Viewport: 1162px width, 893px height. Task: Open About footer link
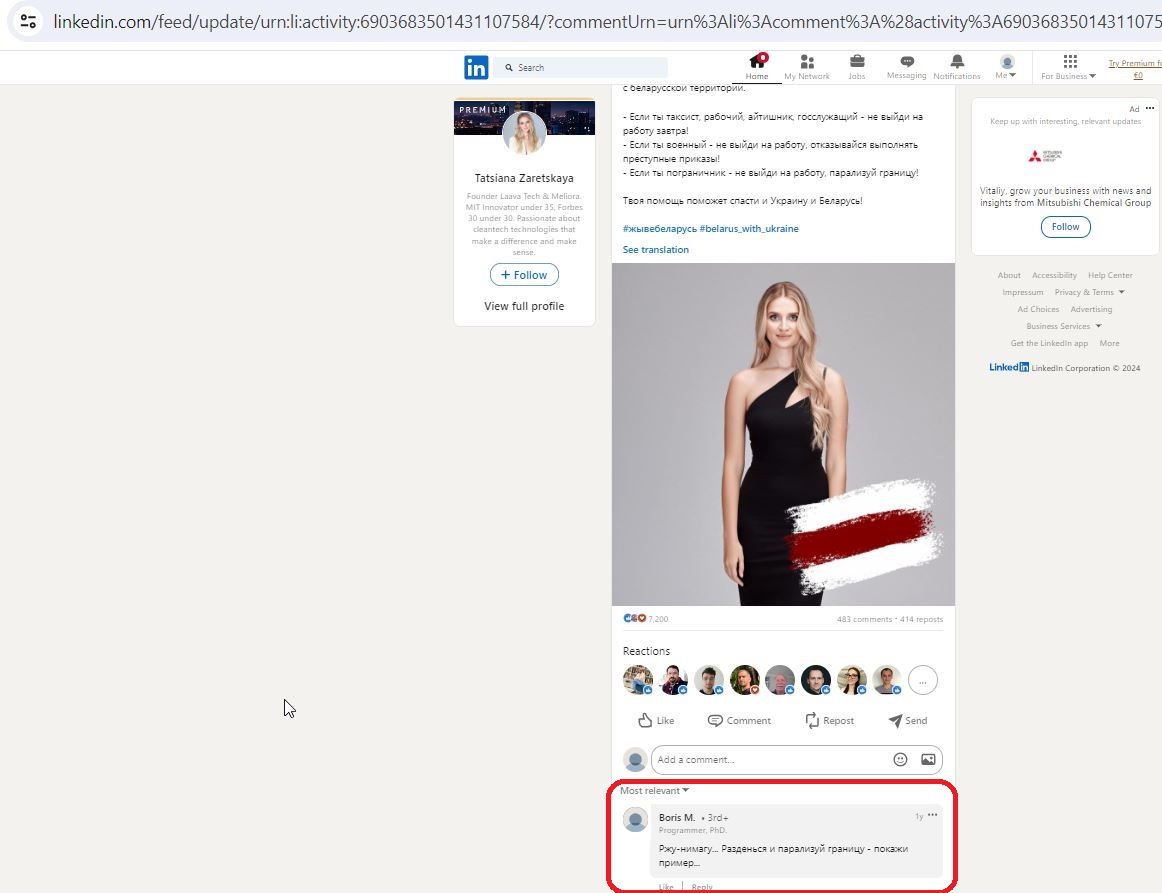coord(1009,275)
